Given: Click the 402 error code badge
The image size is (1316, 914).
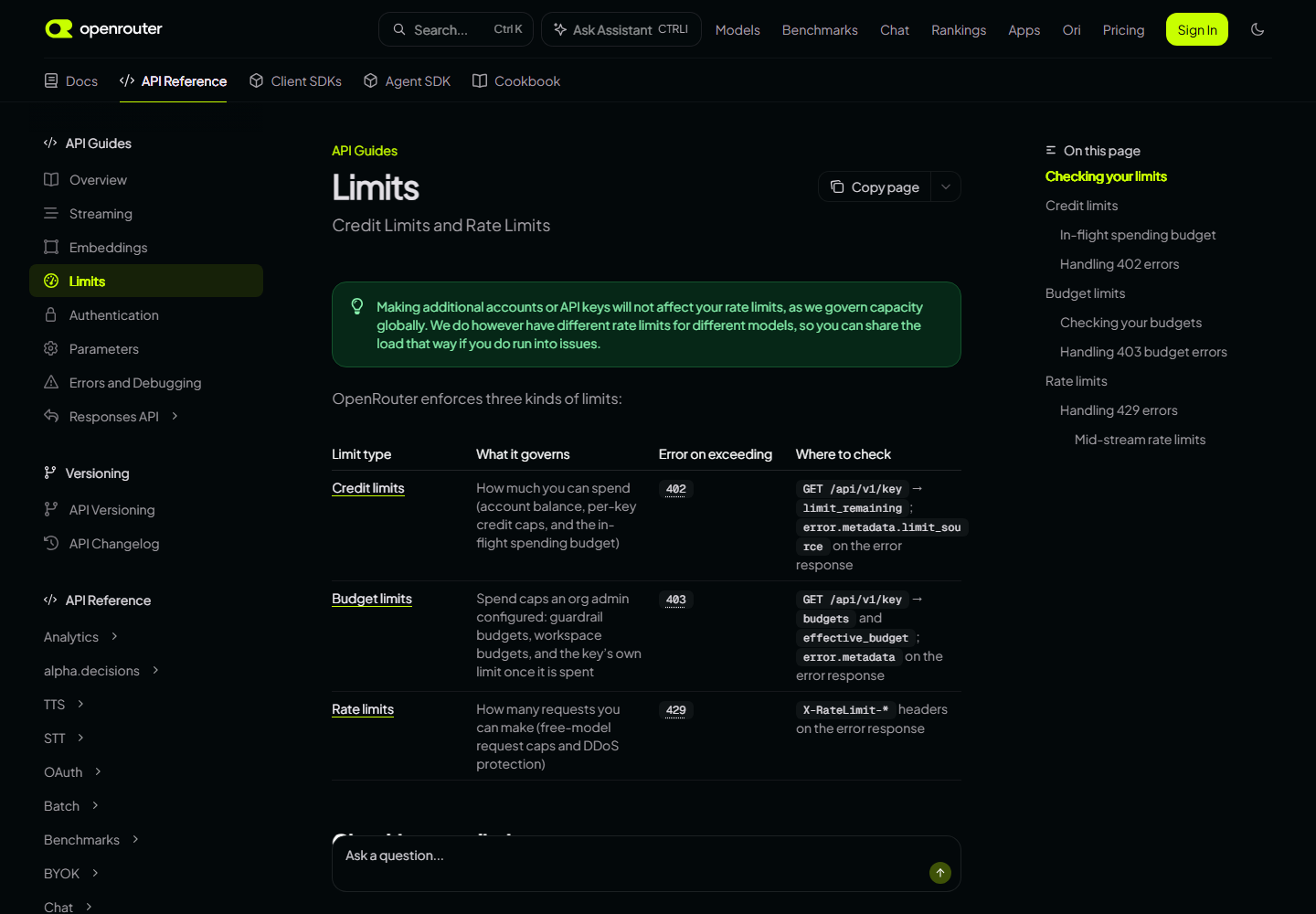Looking at the screenshot, I should [x=676, y=489].
